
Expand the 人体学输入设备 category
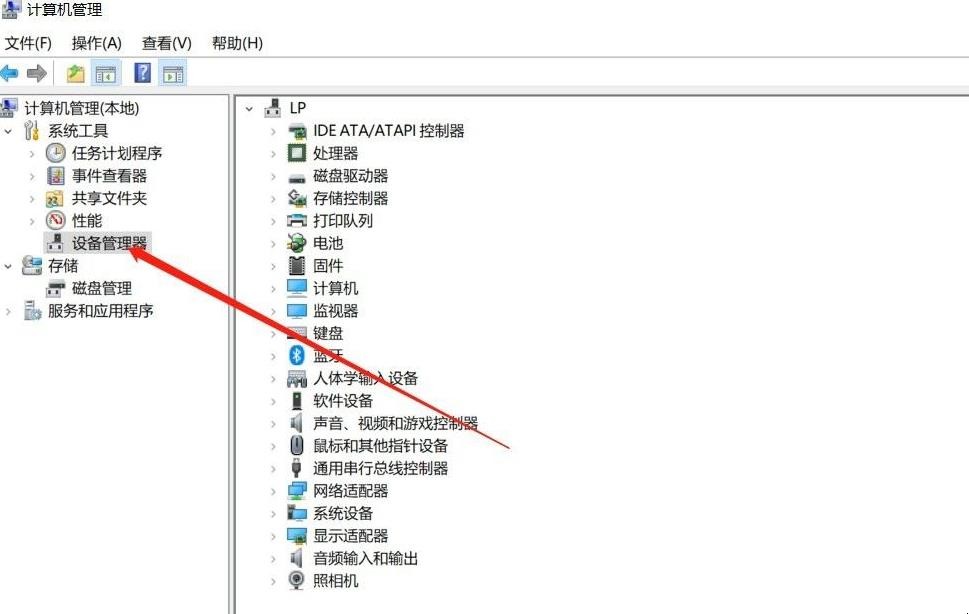273,379
